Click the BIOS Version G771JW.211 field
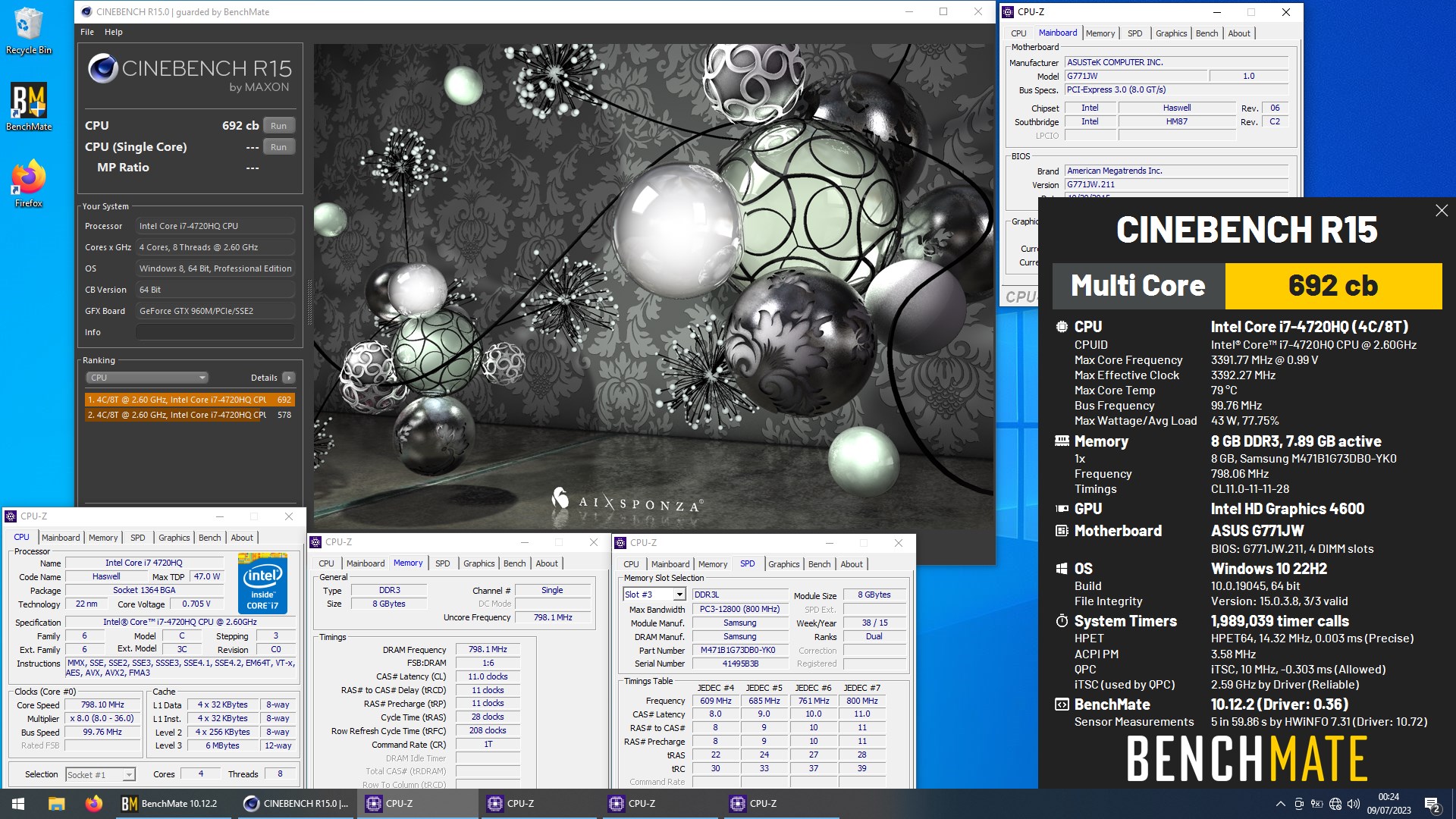The width and height of the screenshot is (1456, 819). point(1176,184)
